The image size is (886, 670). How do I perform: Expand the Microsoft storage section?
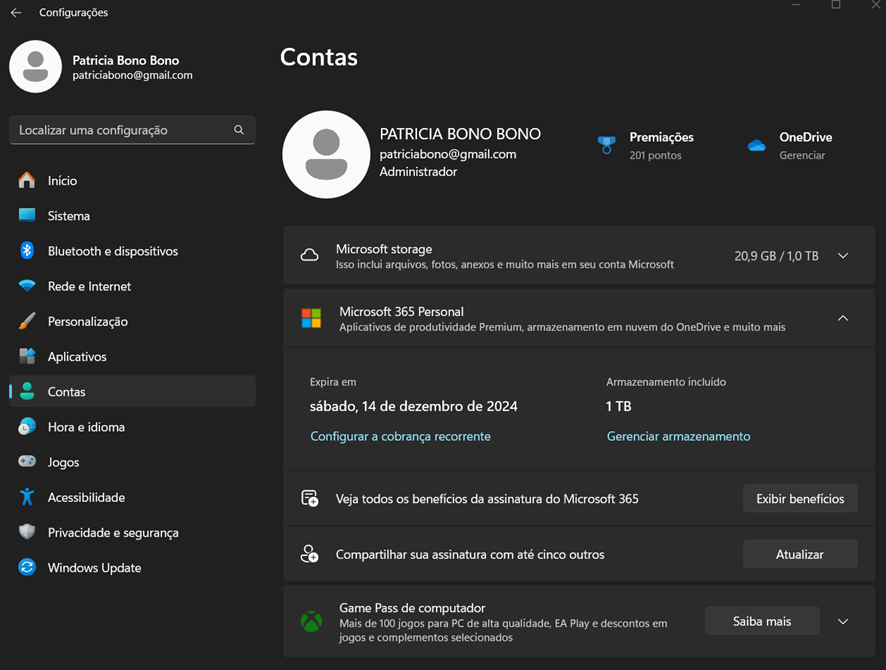842,256
